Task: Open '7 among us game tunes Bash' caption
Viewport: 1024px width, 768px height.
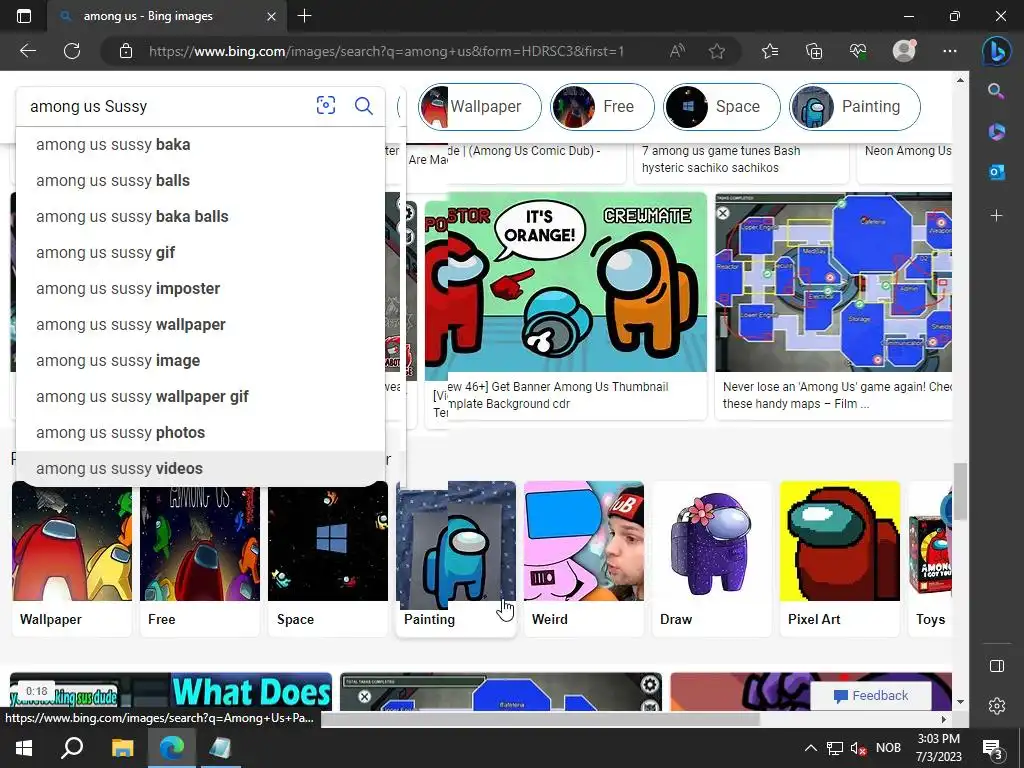Action: pos(721,159)
